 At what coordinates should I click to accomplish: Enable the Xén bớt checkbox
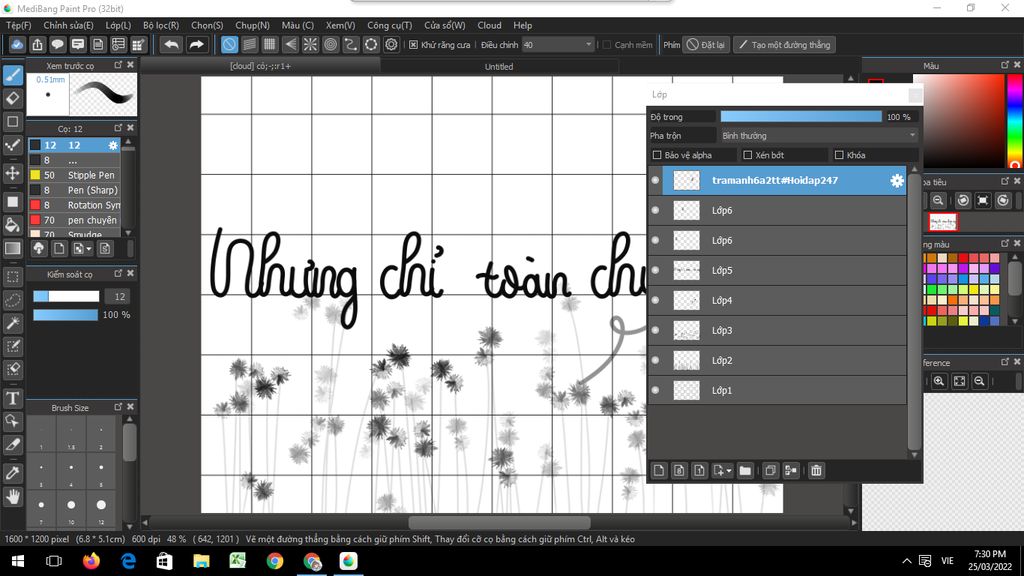[748, 155]
